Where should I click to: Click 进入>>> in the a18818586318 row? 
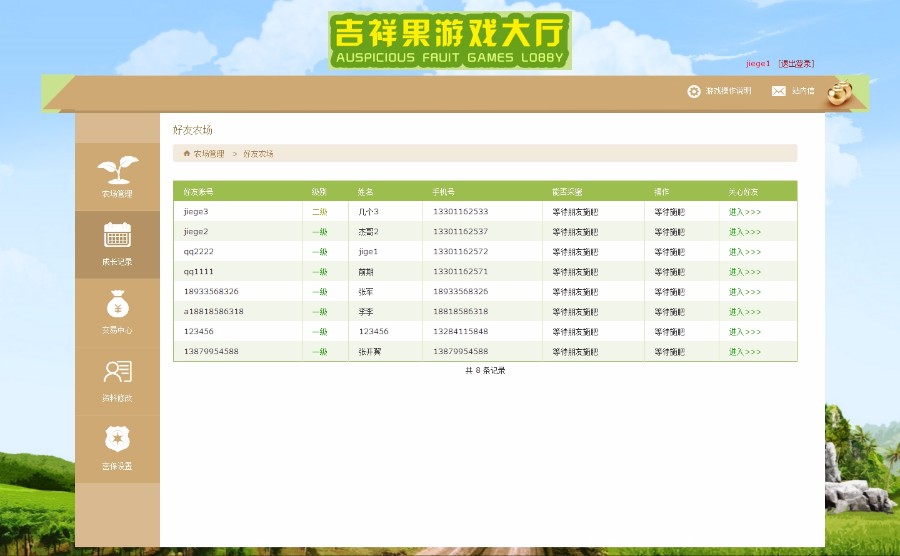[744, 312]
